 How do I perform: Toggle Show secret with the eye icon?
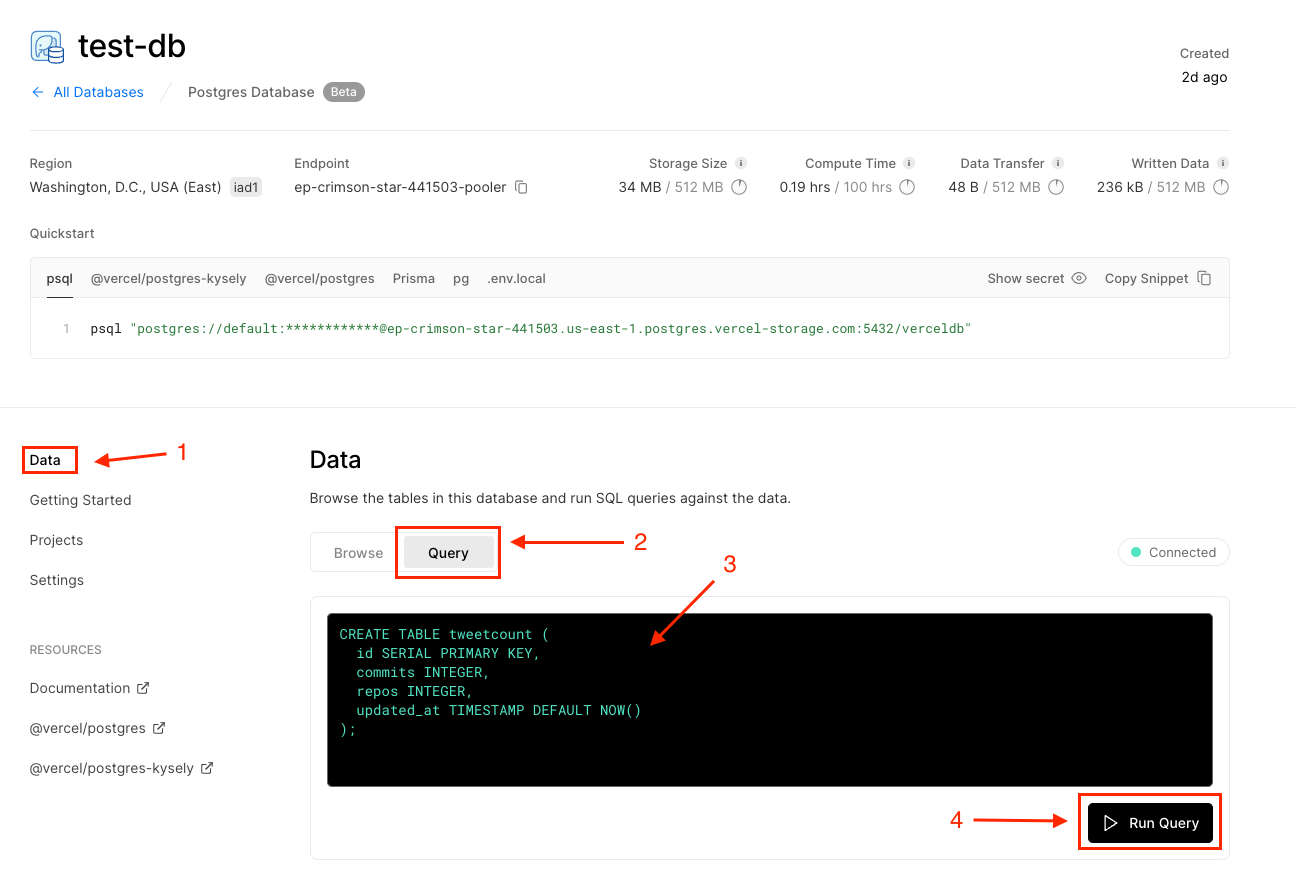coord(1079,278)
